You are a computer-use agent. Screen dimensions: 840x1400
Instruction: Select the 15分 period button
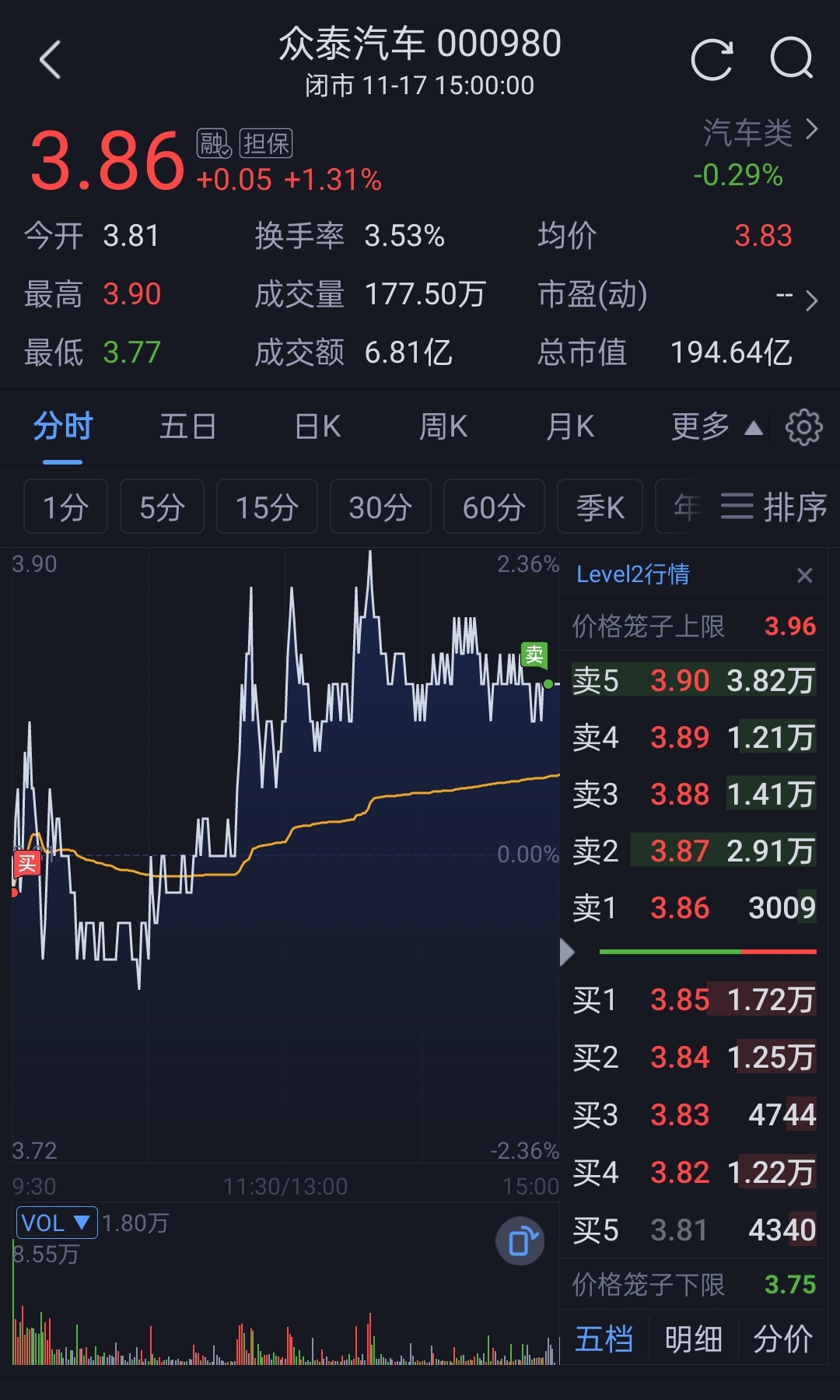[x=267, y=507]
